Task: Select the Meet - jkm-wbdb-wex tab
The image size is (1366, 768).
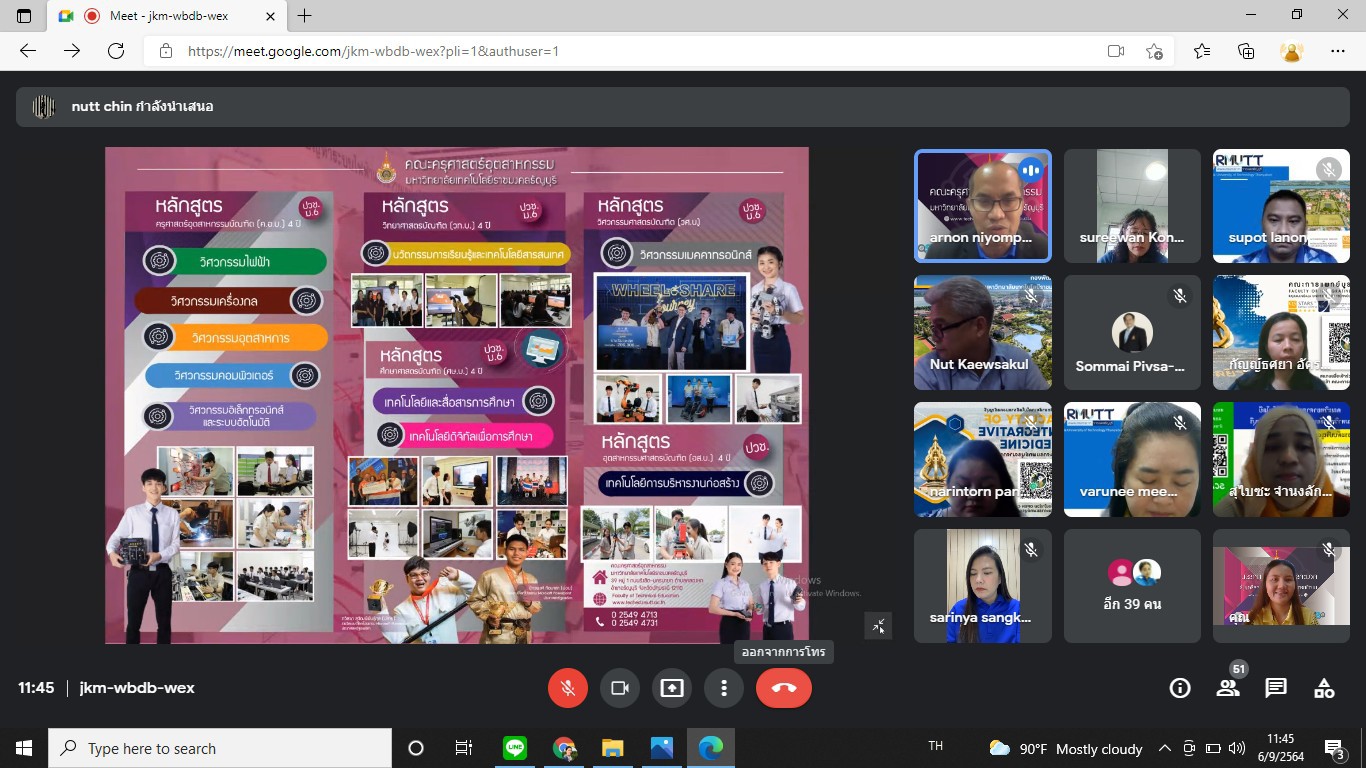Action: 168,16
